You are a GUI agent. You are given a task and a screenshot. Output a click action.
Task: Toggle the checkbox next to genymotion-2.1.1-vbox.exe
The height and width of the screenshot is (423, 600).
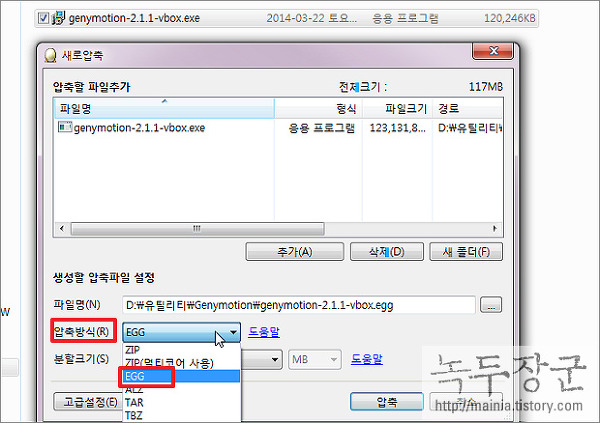pos(43,18)
